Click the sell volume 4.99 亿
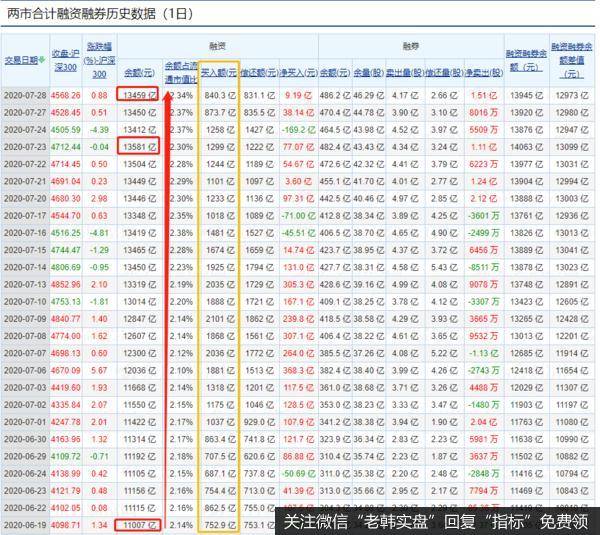The image size is (600, 535). [405, 284]
